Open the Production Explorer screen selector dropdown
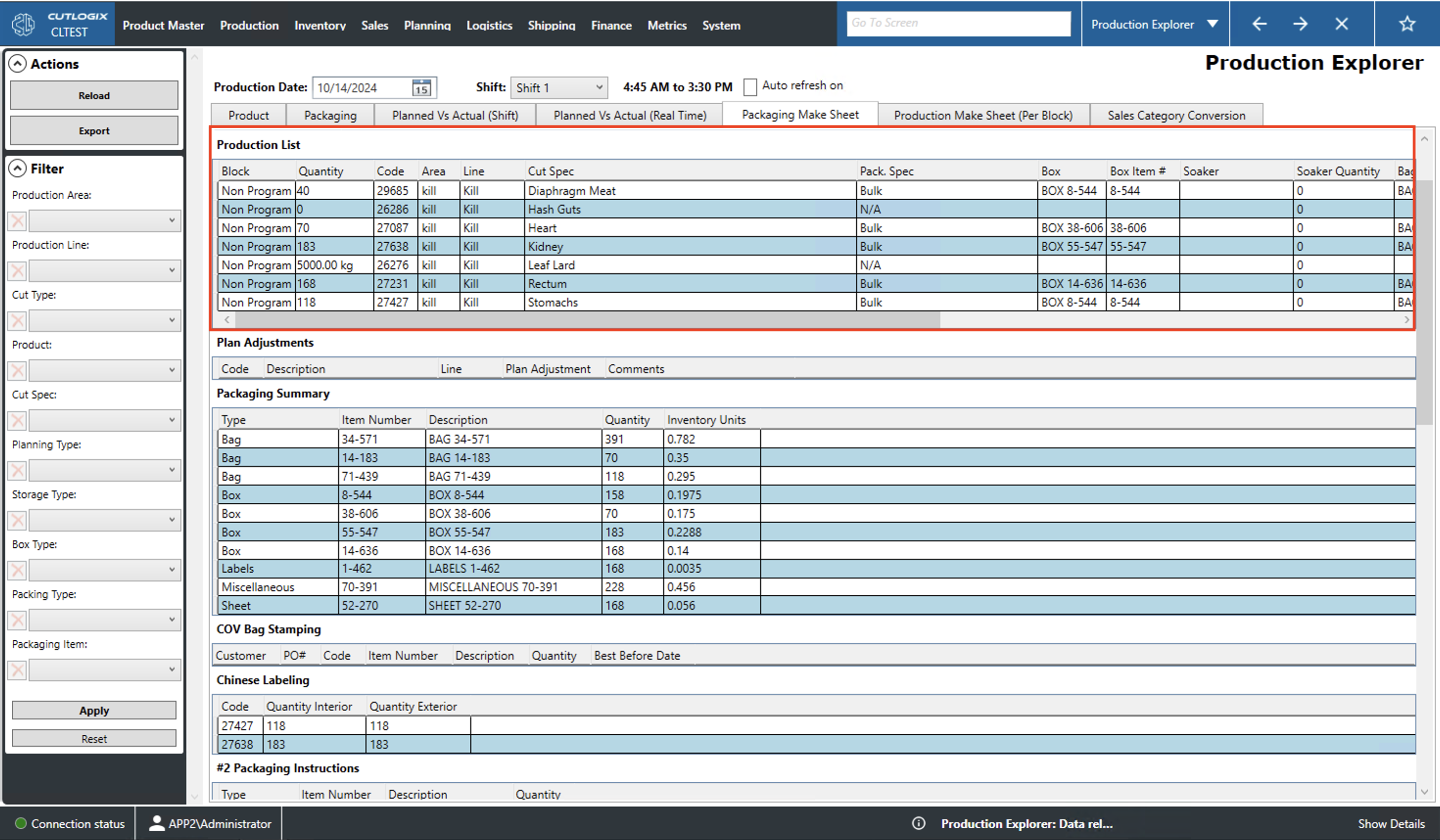 [x=1213, y=23]
